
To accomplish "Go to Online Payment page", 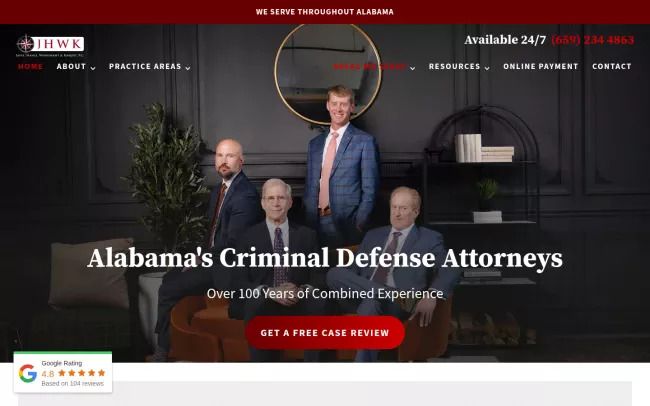I will 541,66.
